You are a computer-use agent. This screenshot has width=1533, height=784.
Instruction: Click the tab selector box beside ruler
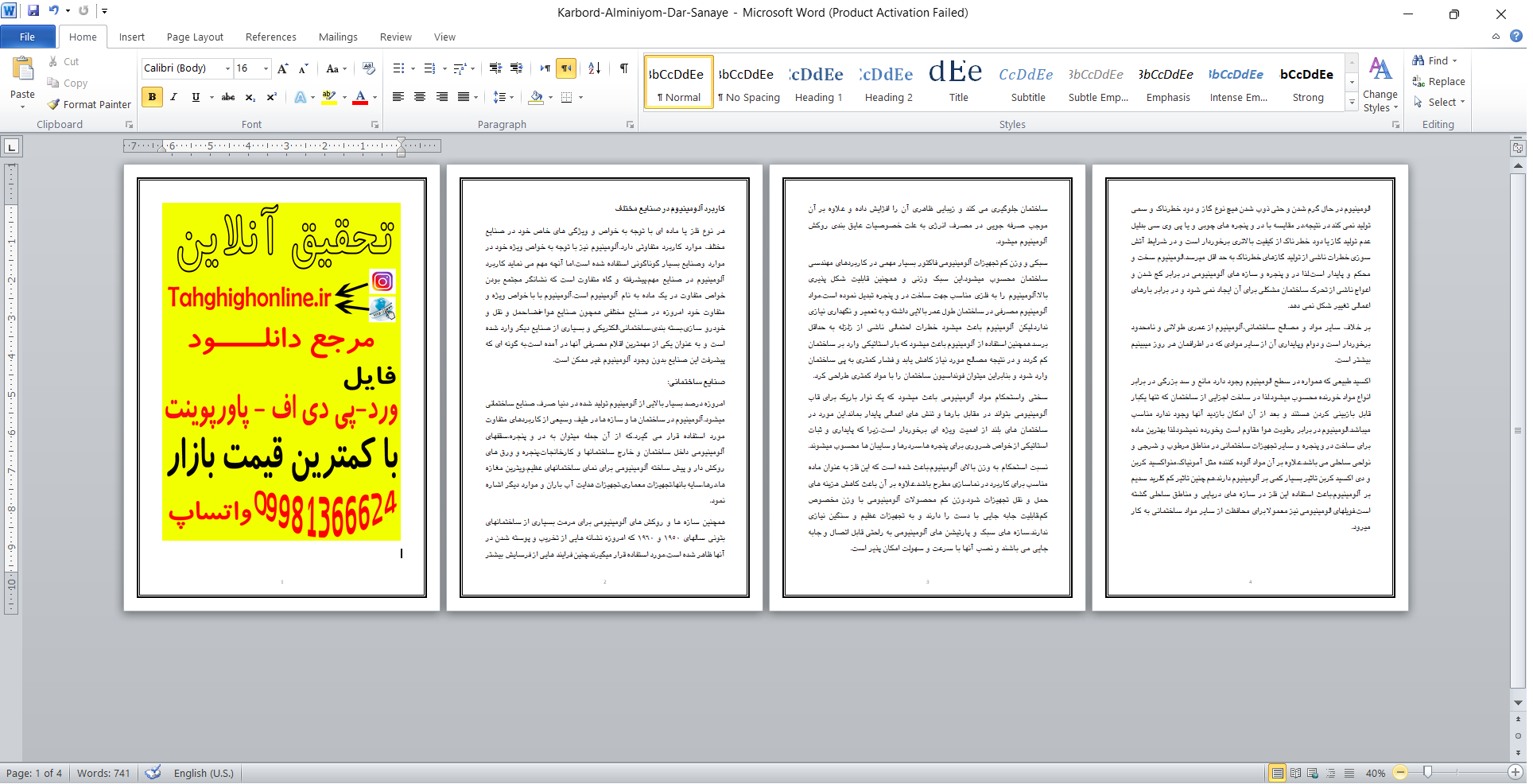(12, 146)
